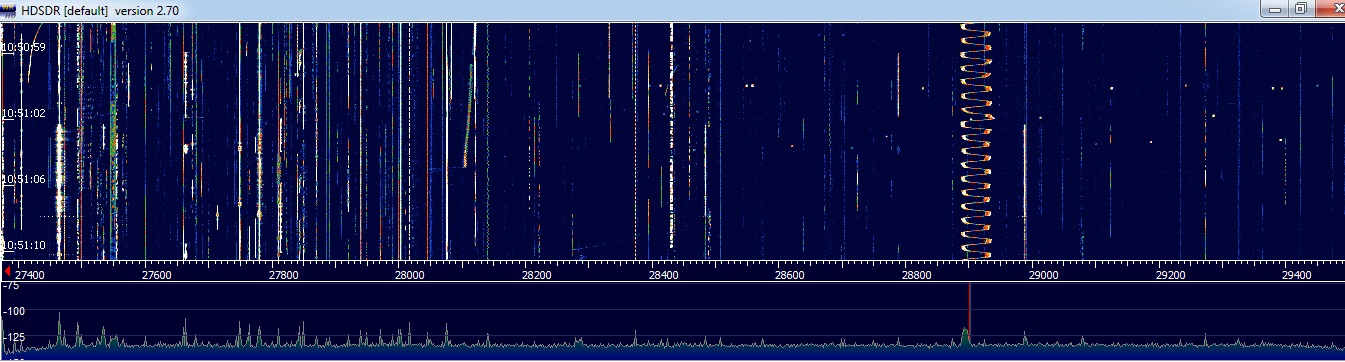Close the HDSDR window
This screenshot has width=1345, height=362.
(x=1331, y=8)
